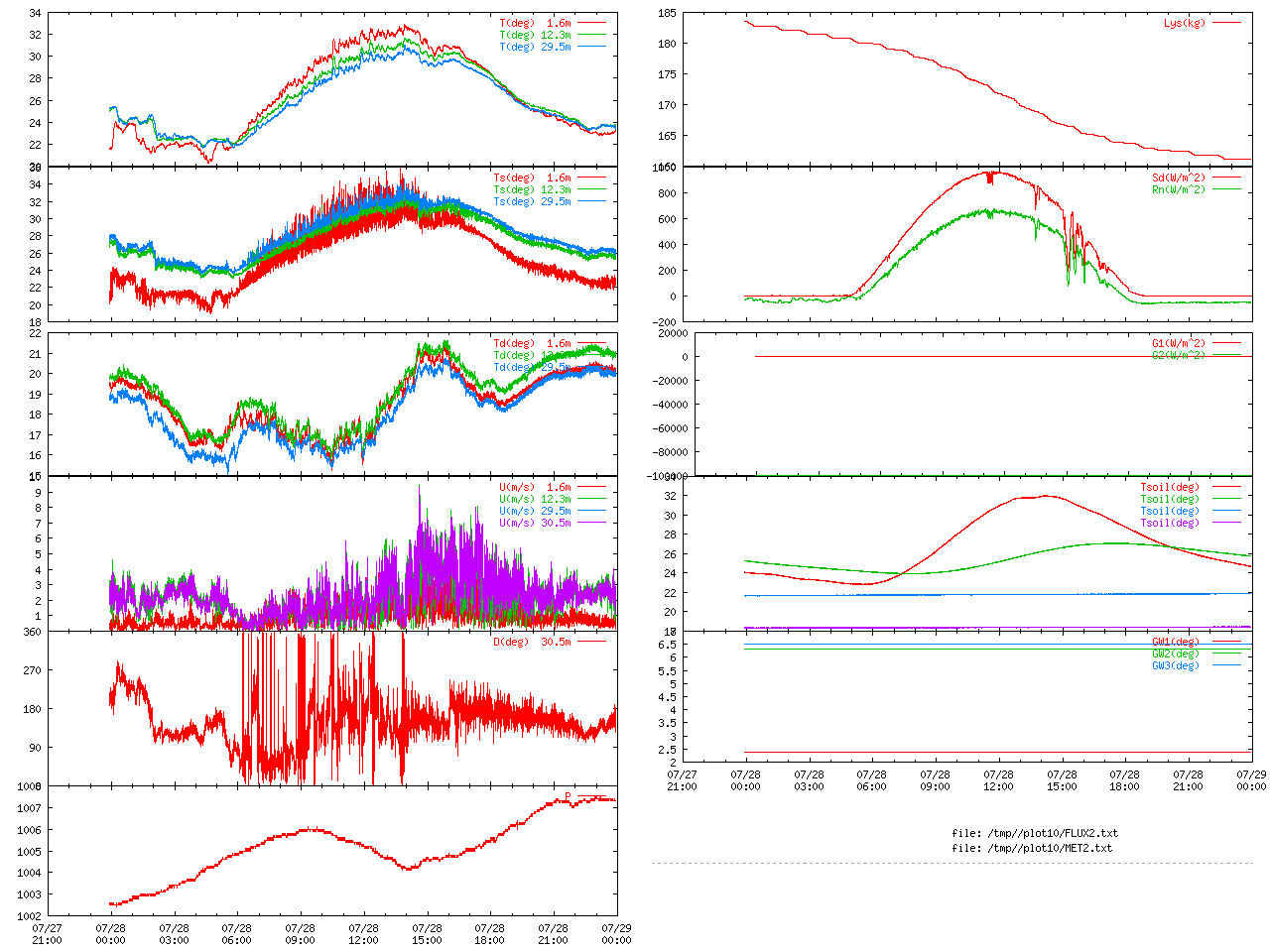Select the purple U(m/s) 30.5m legend entry

tap(535, 523)
